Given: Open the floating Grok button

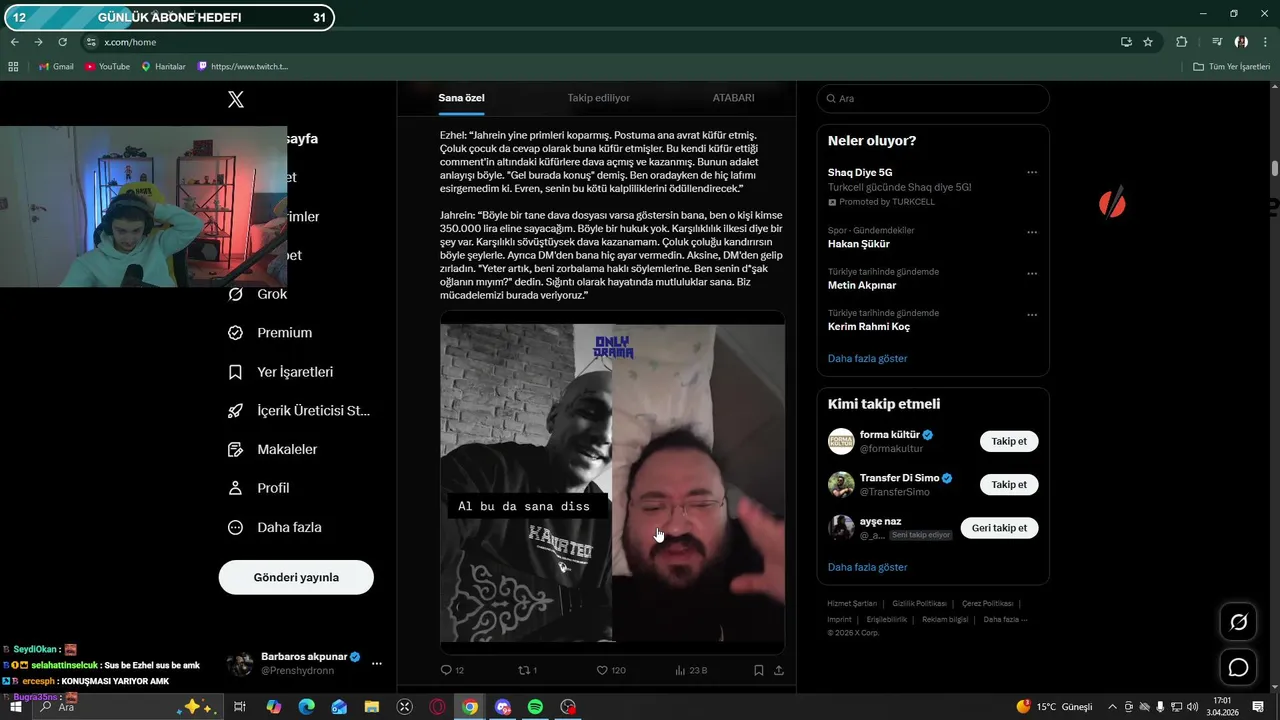Looking at the screenshot, I should click(x=1238, y=622).
